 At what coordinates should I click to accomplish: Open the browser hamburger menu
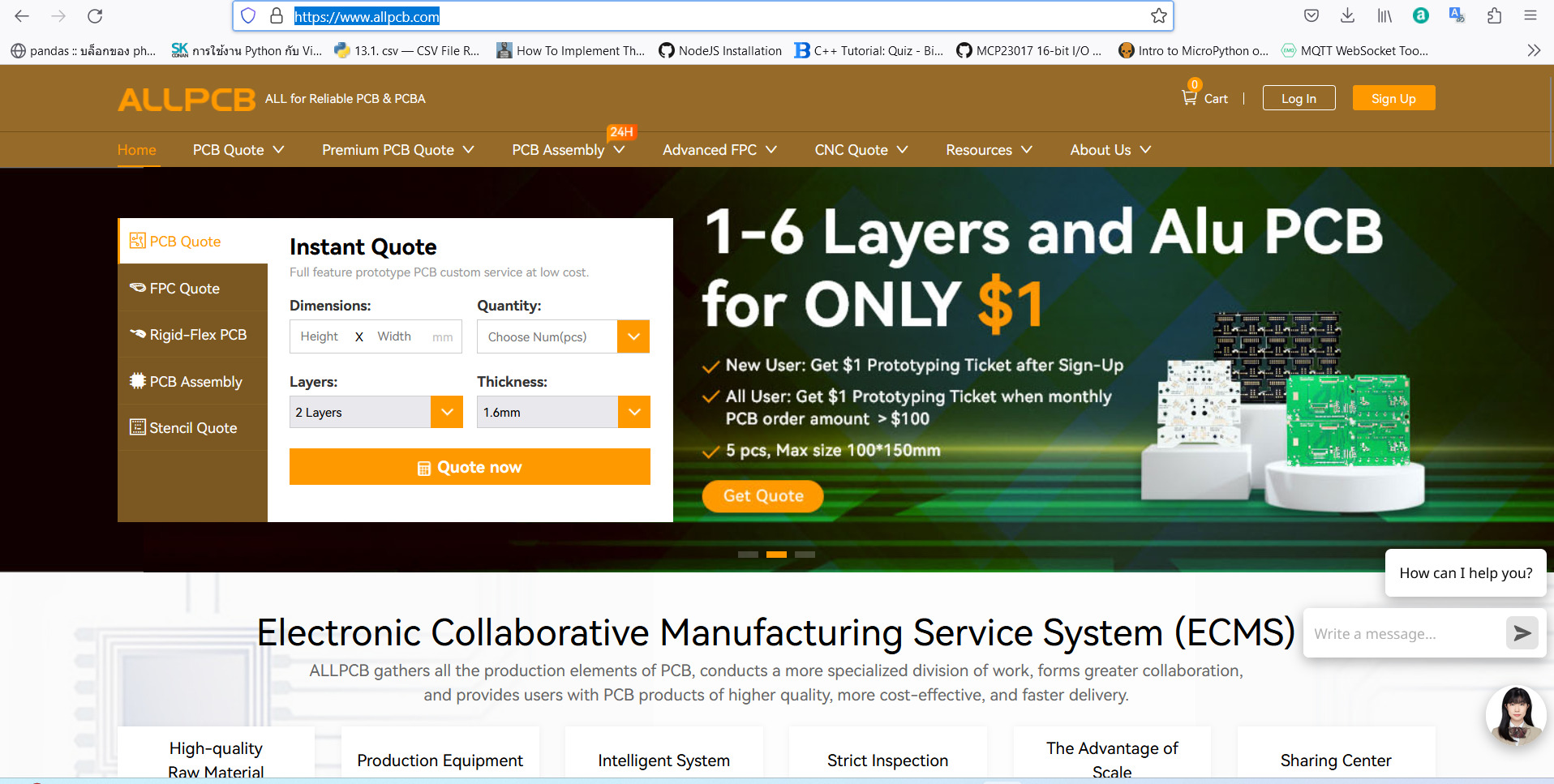click(1530, 15)
